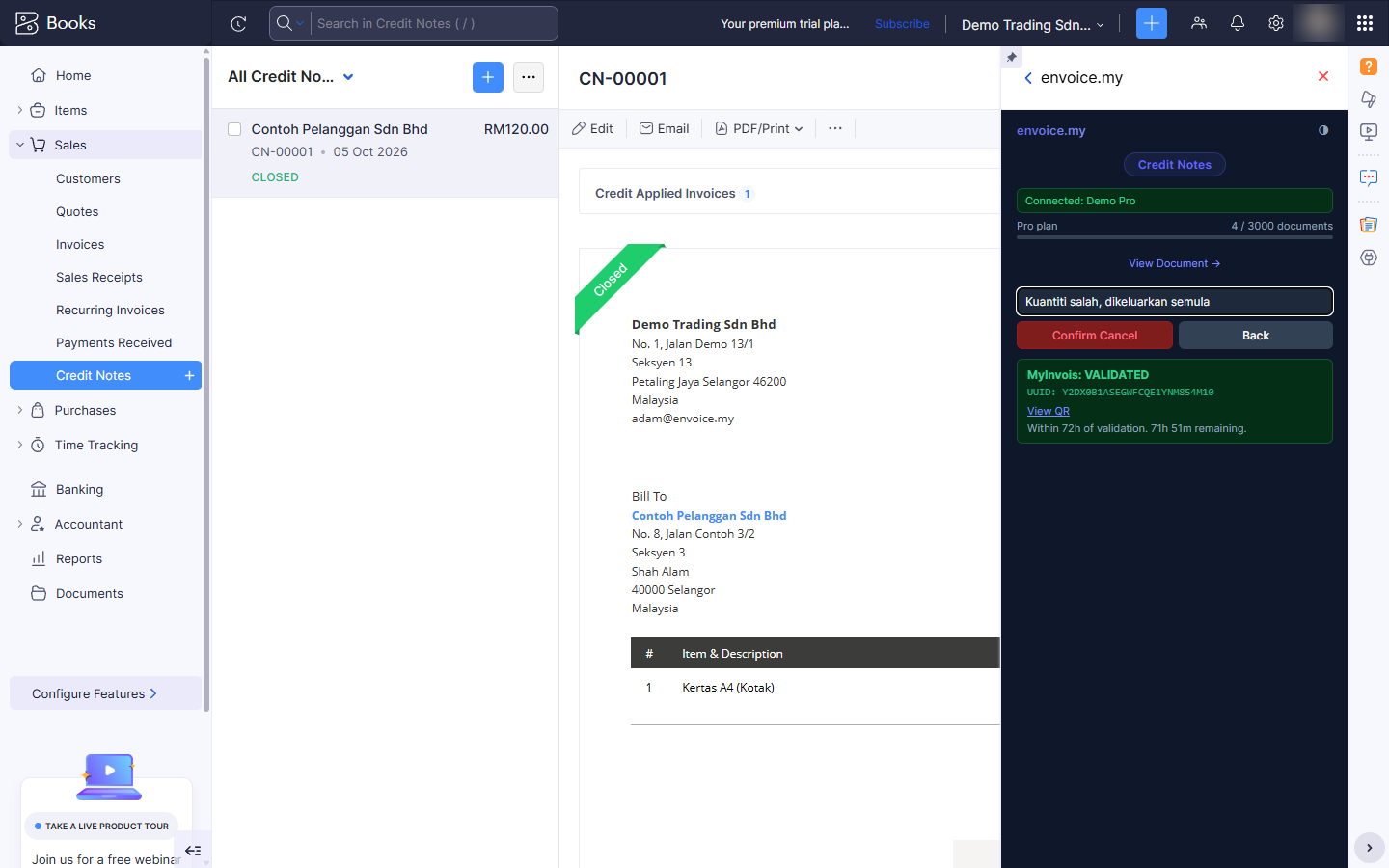
Task: Open the search scope dropdown arrow
Action: 300,23
